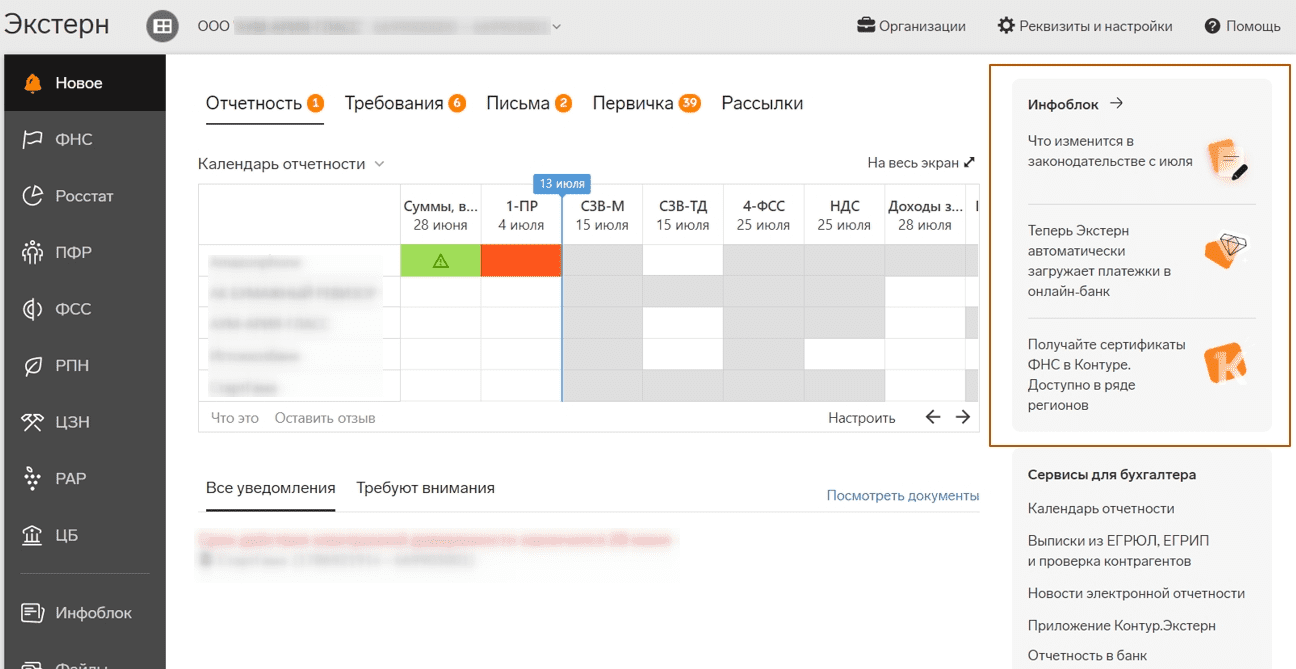The width and height of the screenshot is (1296, 669).
Task: Open the ФНС section flag icon
Action: tap(33, 139)
